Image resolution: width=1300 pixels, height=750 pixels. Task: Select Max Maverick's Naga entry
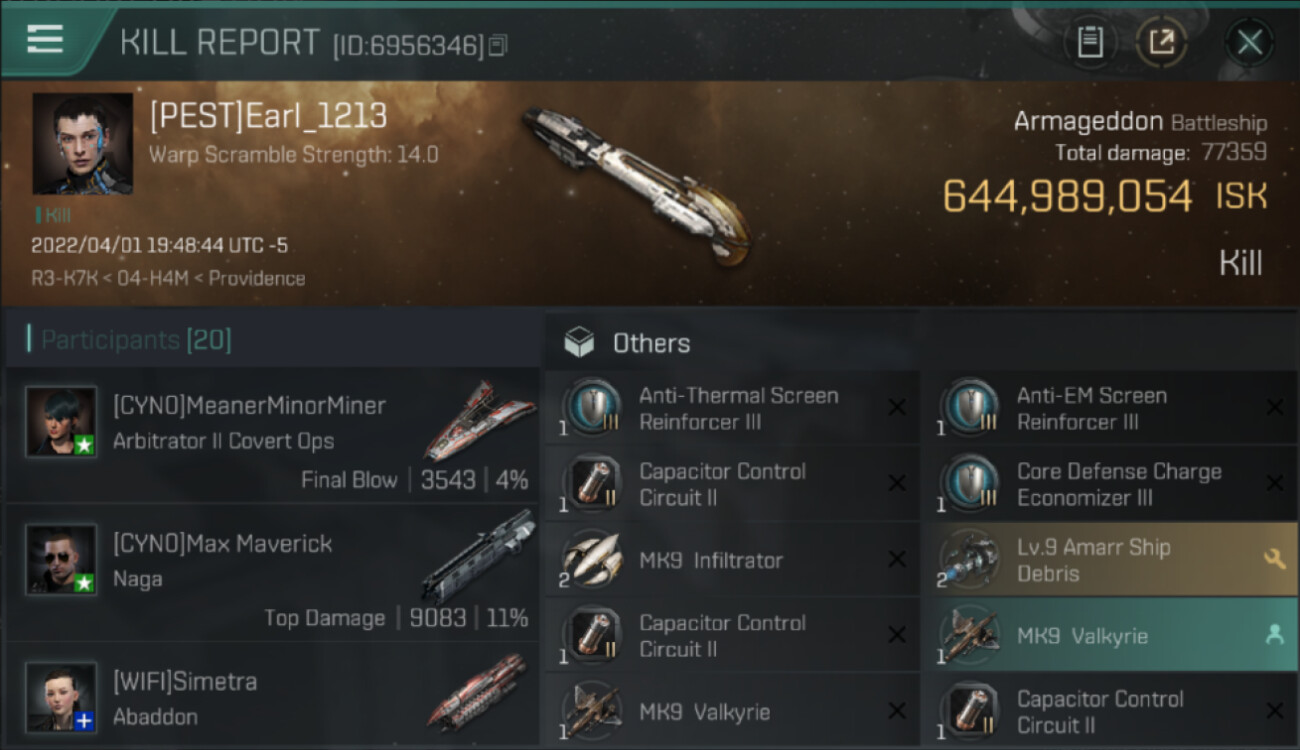coord(272,573)
